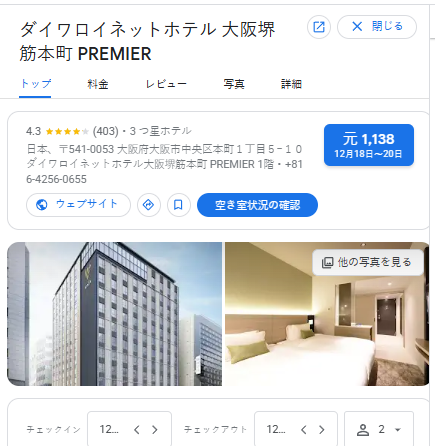Click 他の写真を見る button
Image resolution: width=435 pixels, height=446 pixels.
(368, 262)
